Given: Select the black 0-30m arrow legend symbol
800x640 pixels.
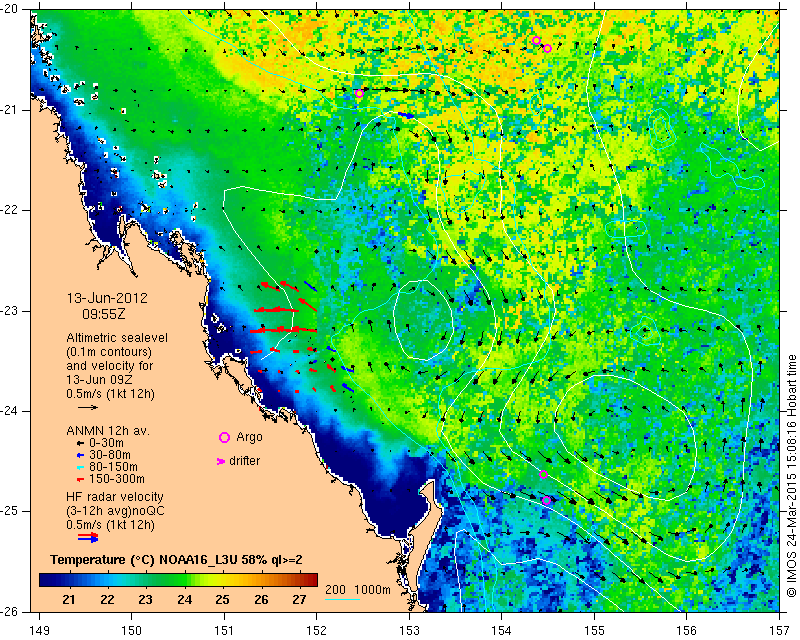Looking at the screenshot, I should 80,444.
